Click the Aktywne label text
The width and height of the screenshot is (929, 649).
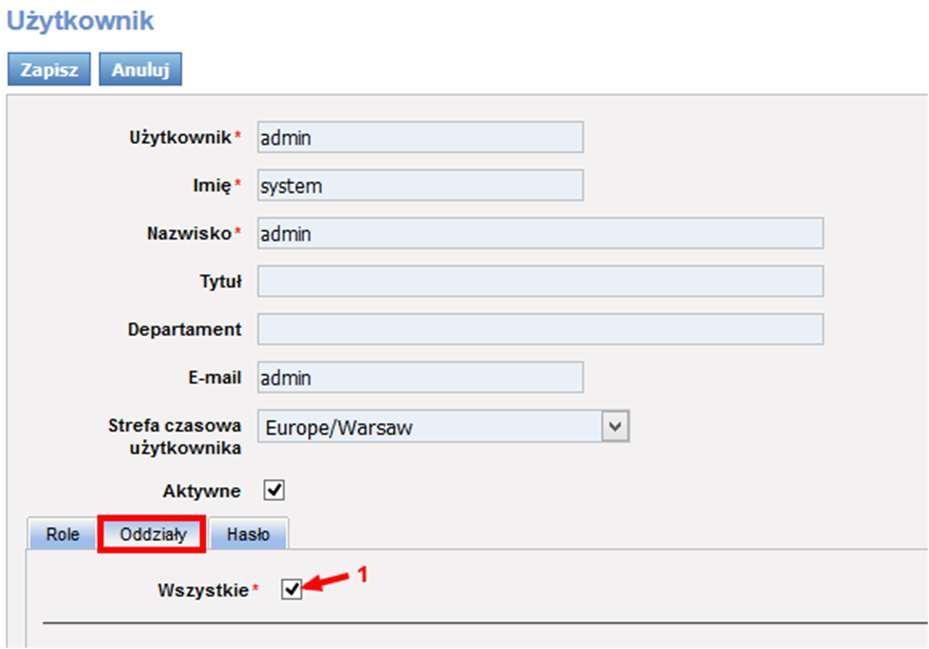click(202, 491)
